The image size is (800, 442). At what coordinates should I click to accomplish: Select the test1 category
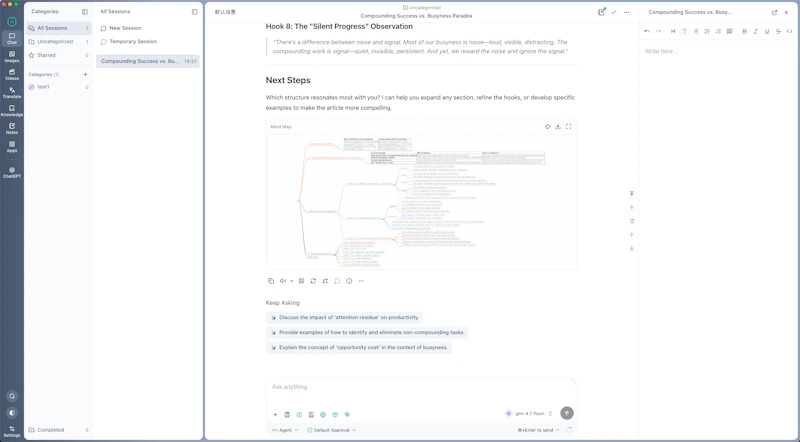point(59,87)
